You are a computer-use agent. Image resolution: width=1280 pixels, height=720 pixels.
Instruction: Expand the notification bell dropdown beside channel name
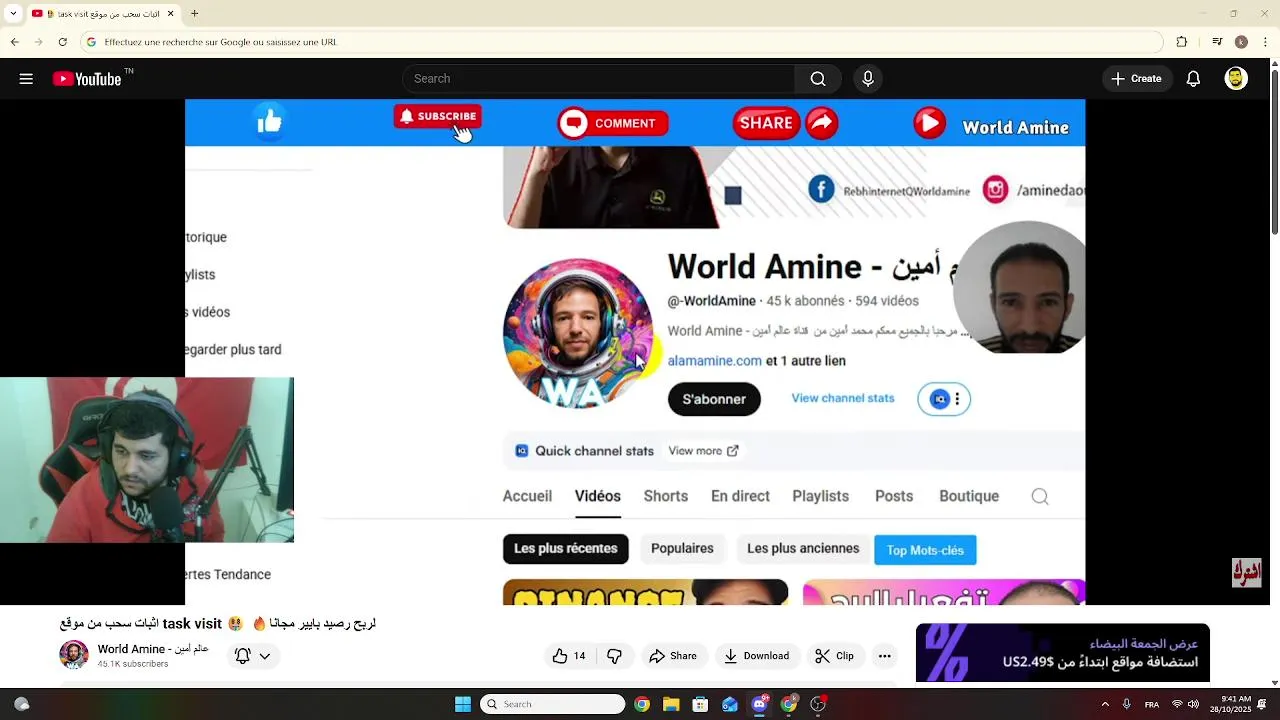pos(252,656)
